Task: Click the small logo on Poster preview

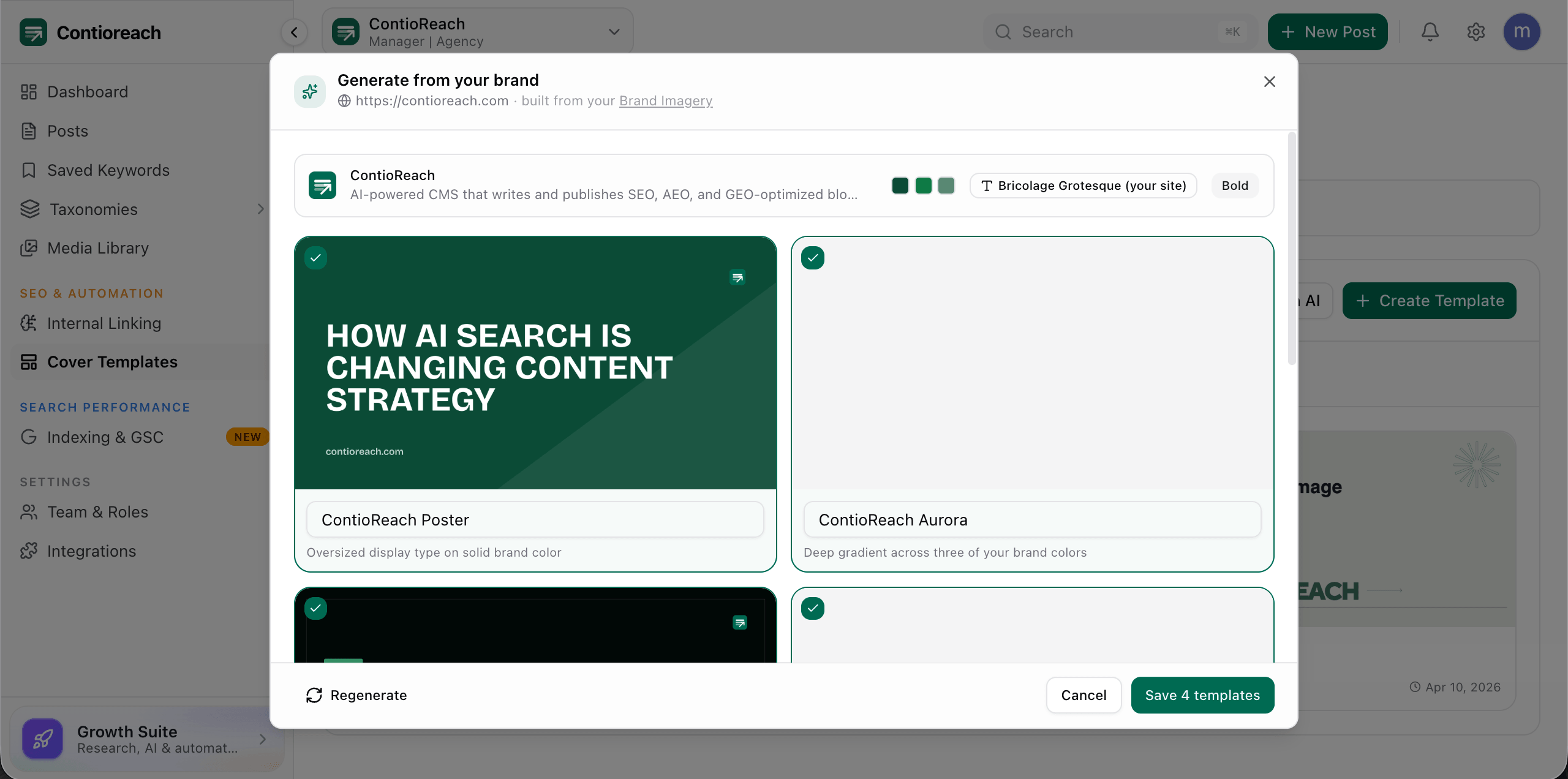Action: (737, 277)
